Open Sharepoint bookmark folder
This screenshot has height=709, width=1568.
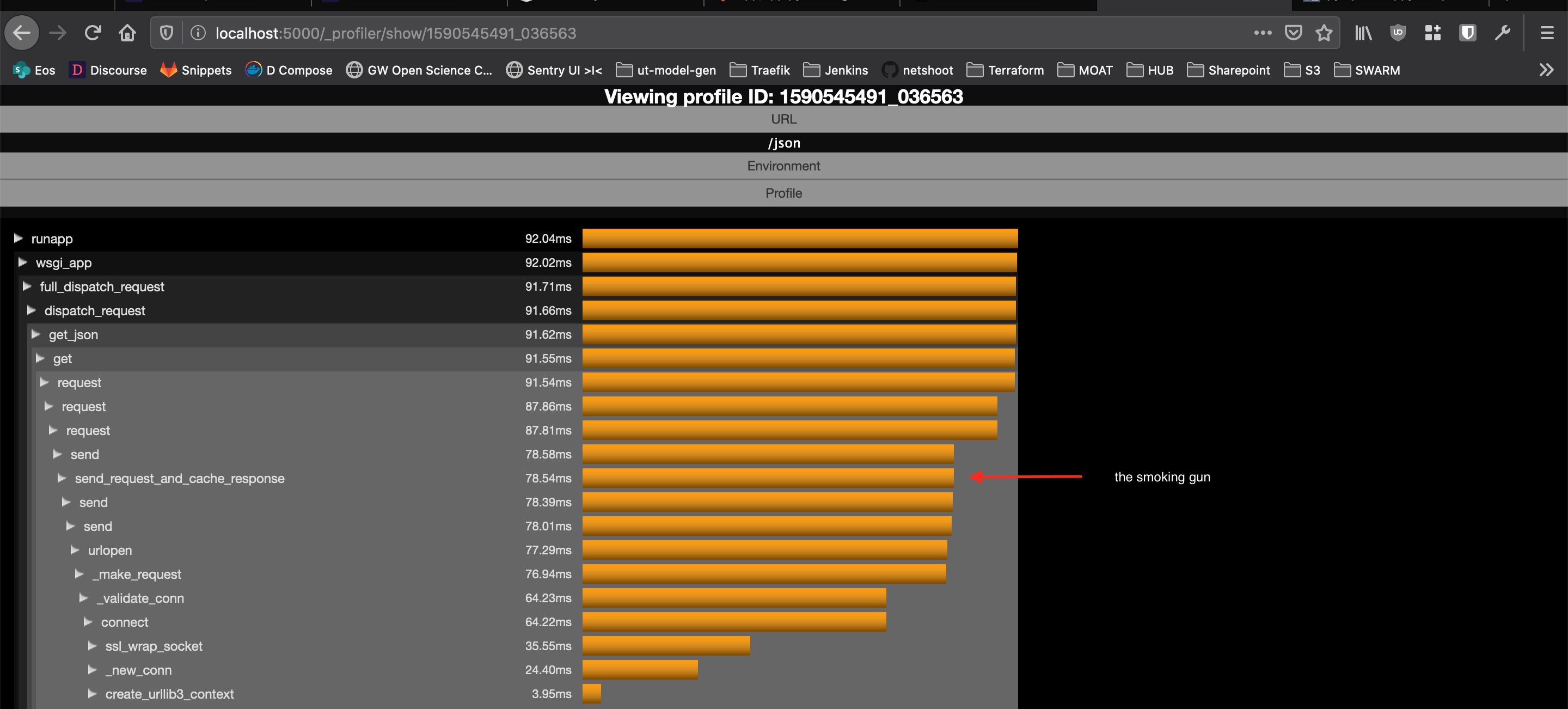tap(1228, 70)
